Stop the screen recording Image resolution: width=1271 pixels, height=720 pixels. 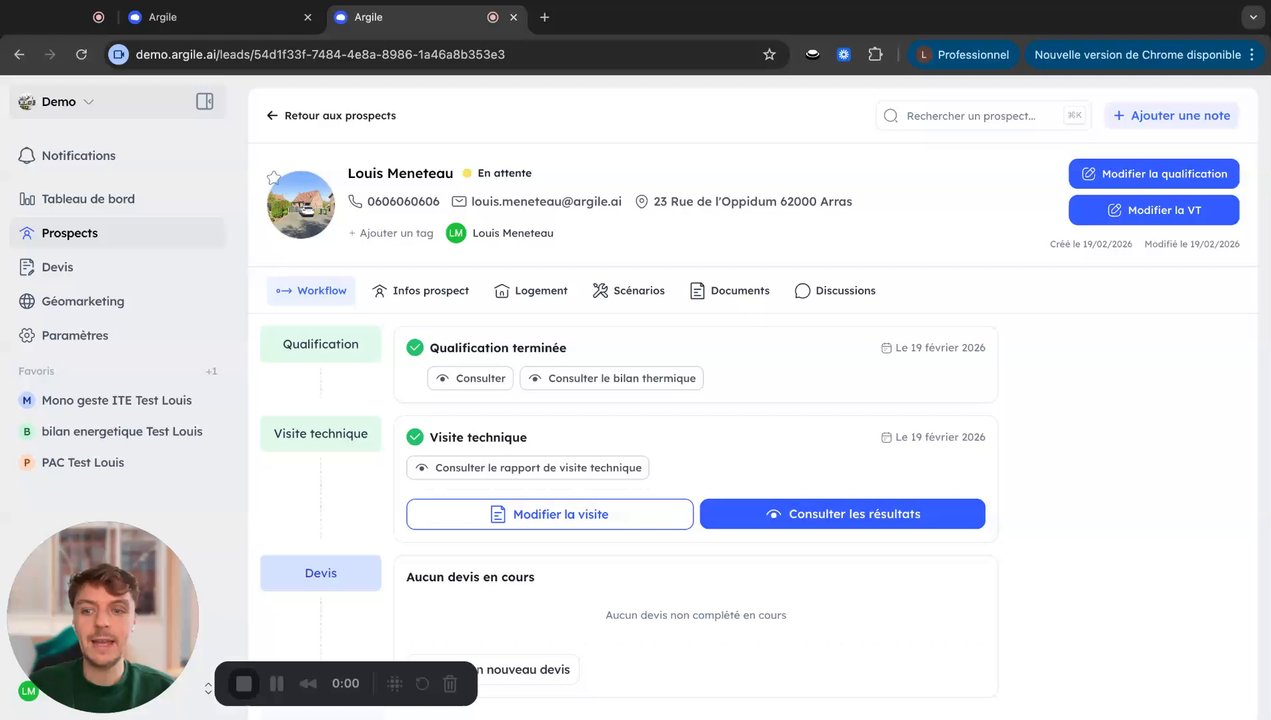click(x=244, y=684)
